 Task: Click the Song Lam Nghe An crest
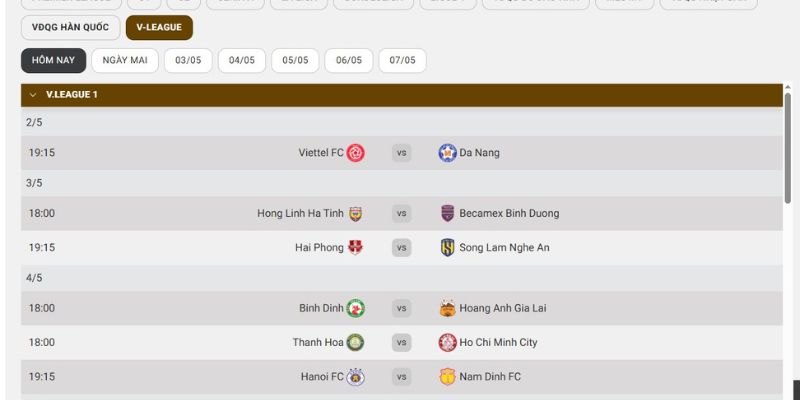tap(447, 247)
